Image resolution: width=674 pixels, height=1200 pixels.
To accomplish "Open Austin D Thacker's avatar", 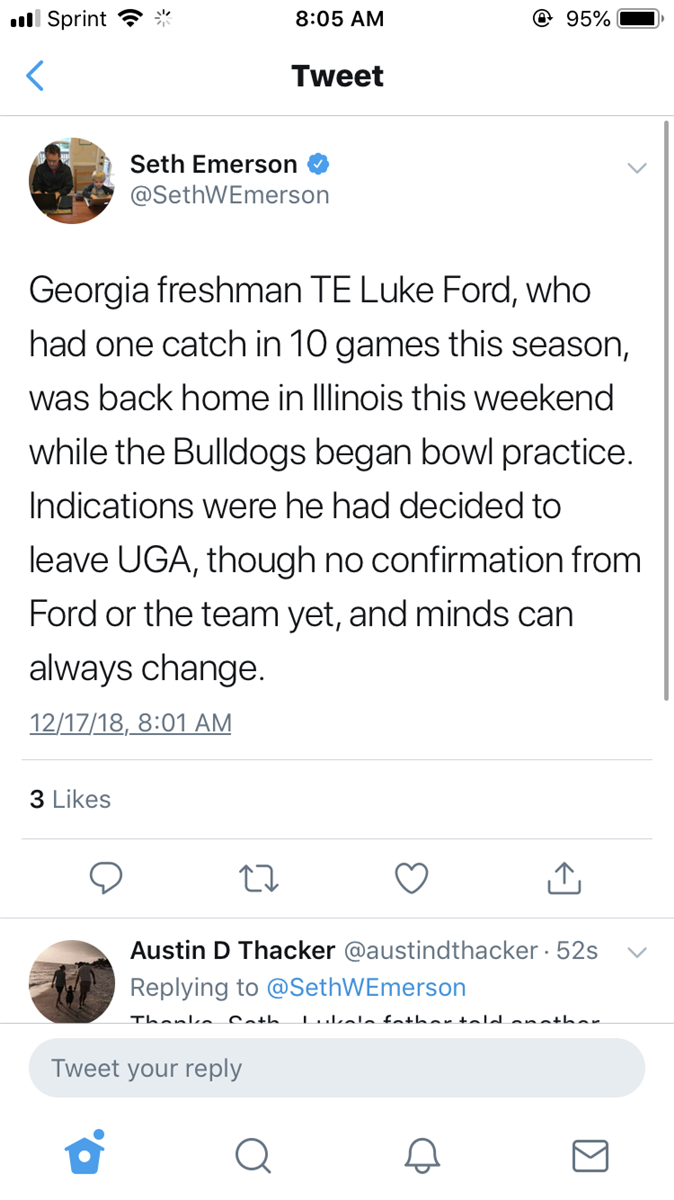I will (72, 981).
